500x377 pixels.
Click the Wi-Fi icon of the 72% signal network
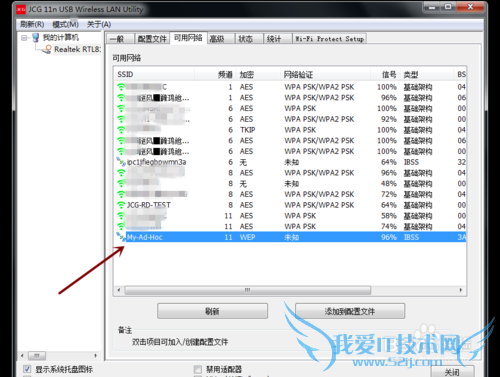pos(121,194)
